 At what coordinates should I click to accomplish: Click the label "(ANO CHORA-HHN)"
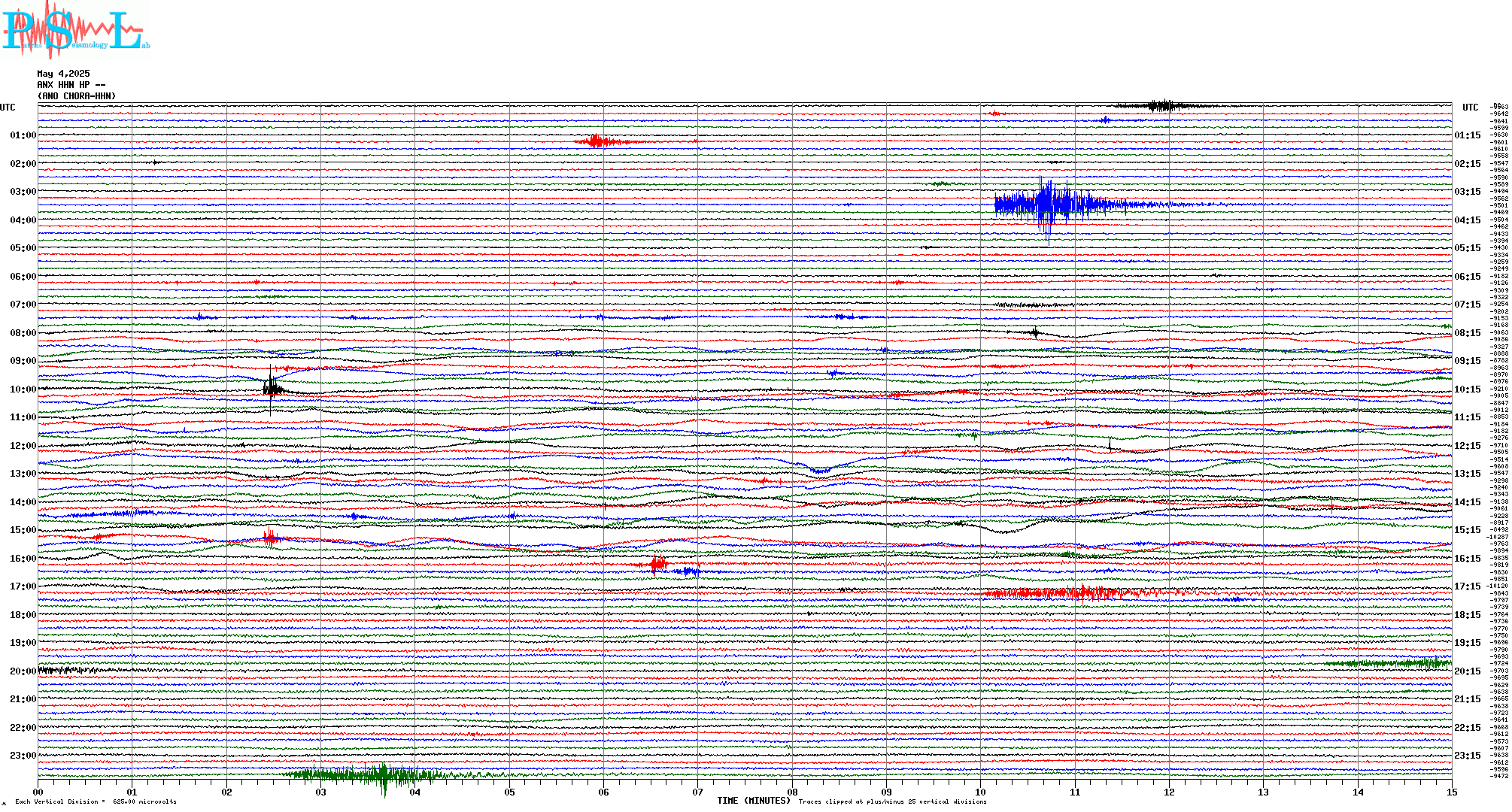(77, 96)
